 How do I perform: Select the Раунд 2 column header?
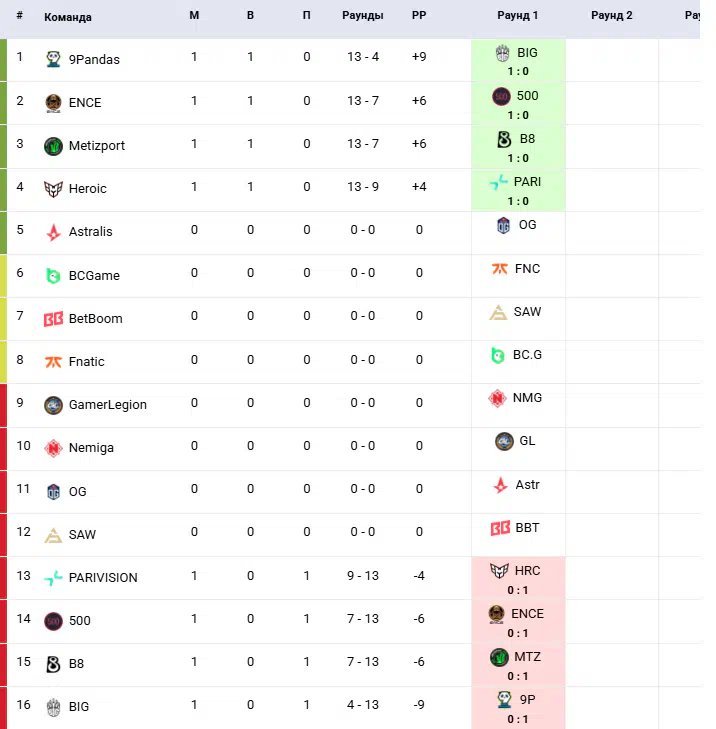pyautogui.click(x=612, y=15)
